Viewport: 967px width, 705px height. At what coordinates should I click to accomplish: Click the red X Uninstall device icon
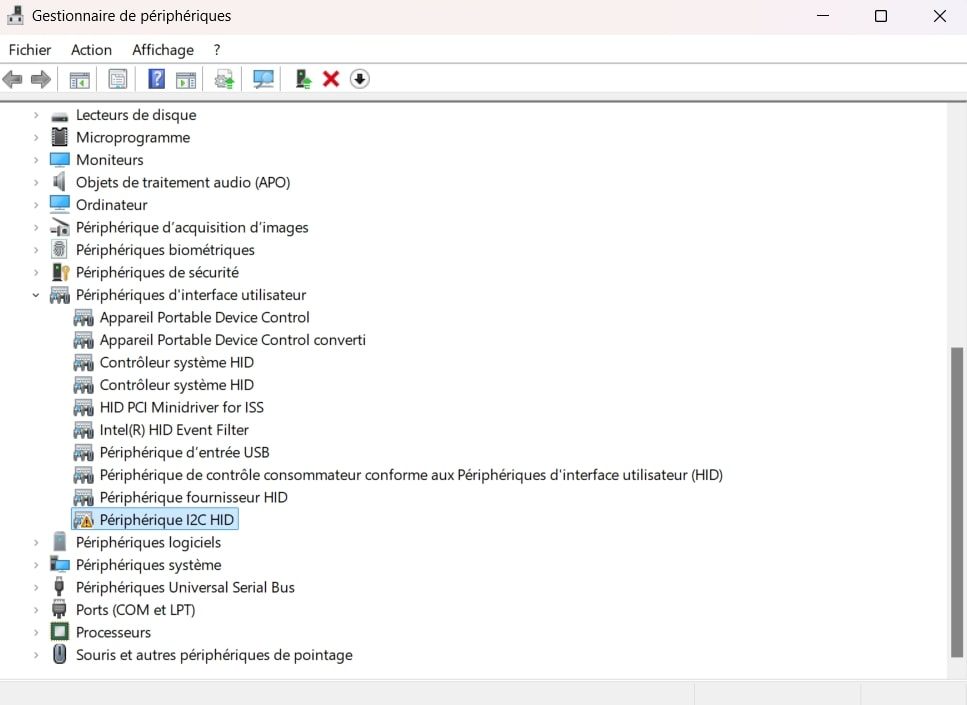(x=330, y=79)
